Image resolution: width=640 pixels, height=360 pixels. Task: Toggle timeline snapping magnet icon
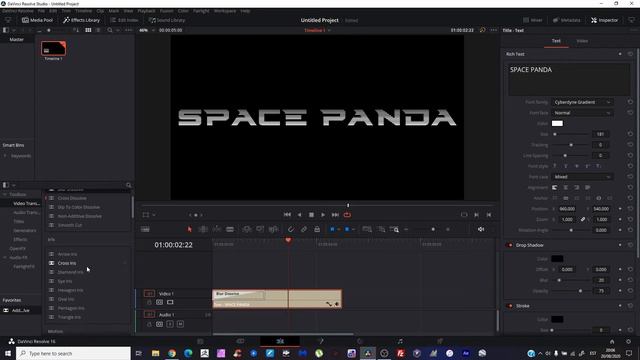click(291, 229)
